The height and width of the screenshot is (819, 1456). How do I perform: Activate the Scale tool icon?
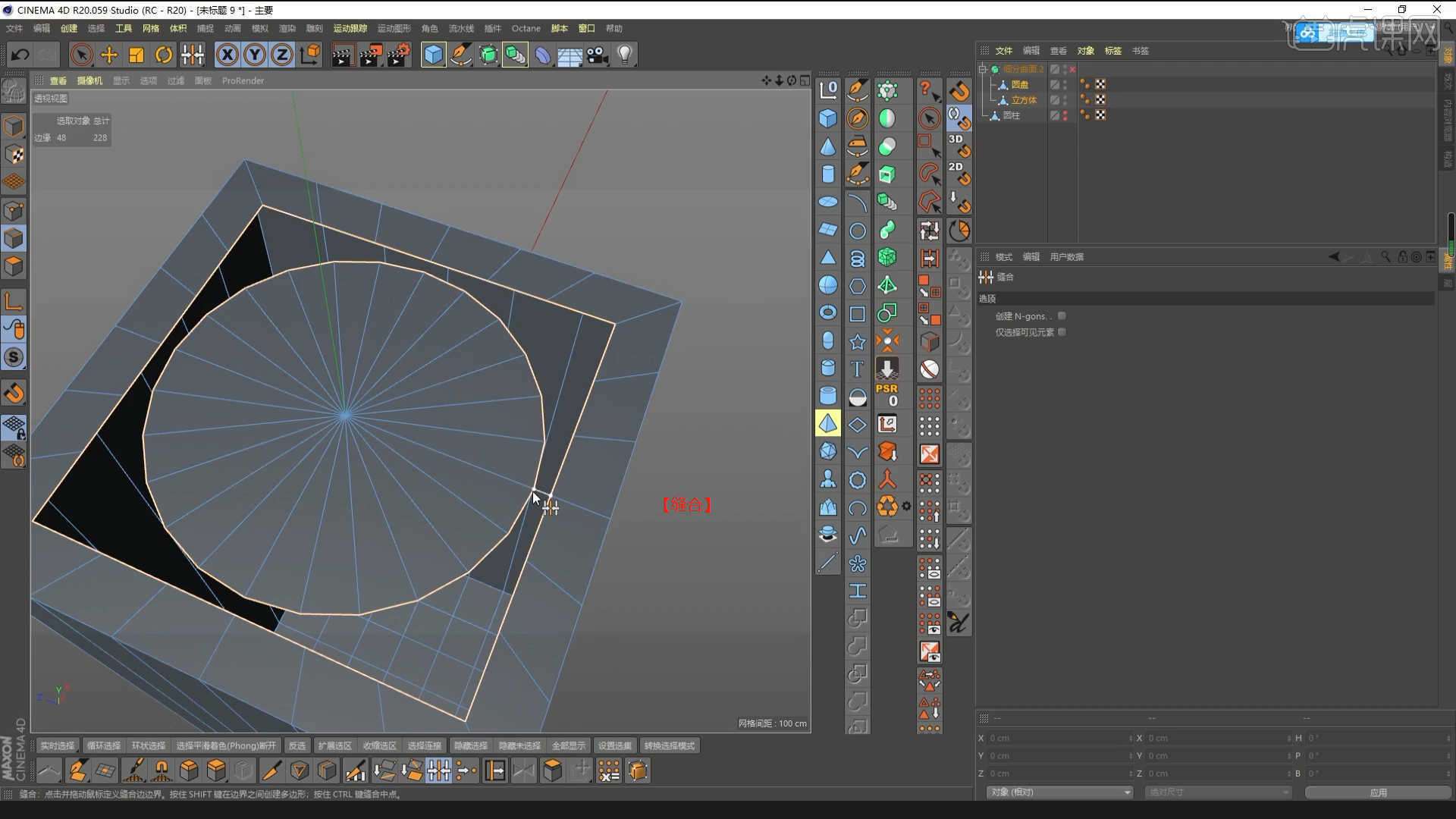[x=136, y=55]
